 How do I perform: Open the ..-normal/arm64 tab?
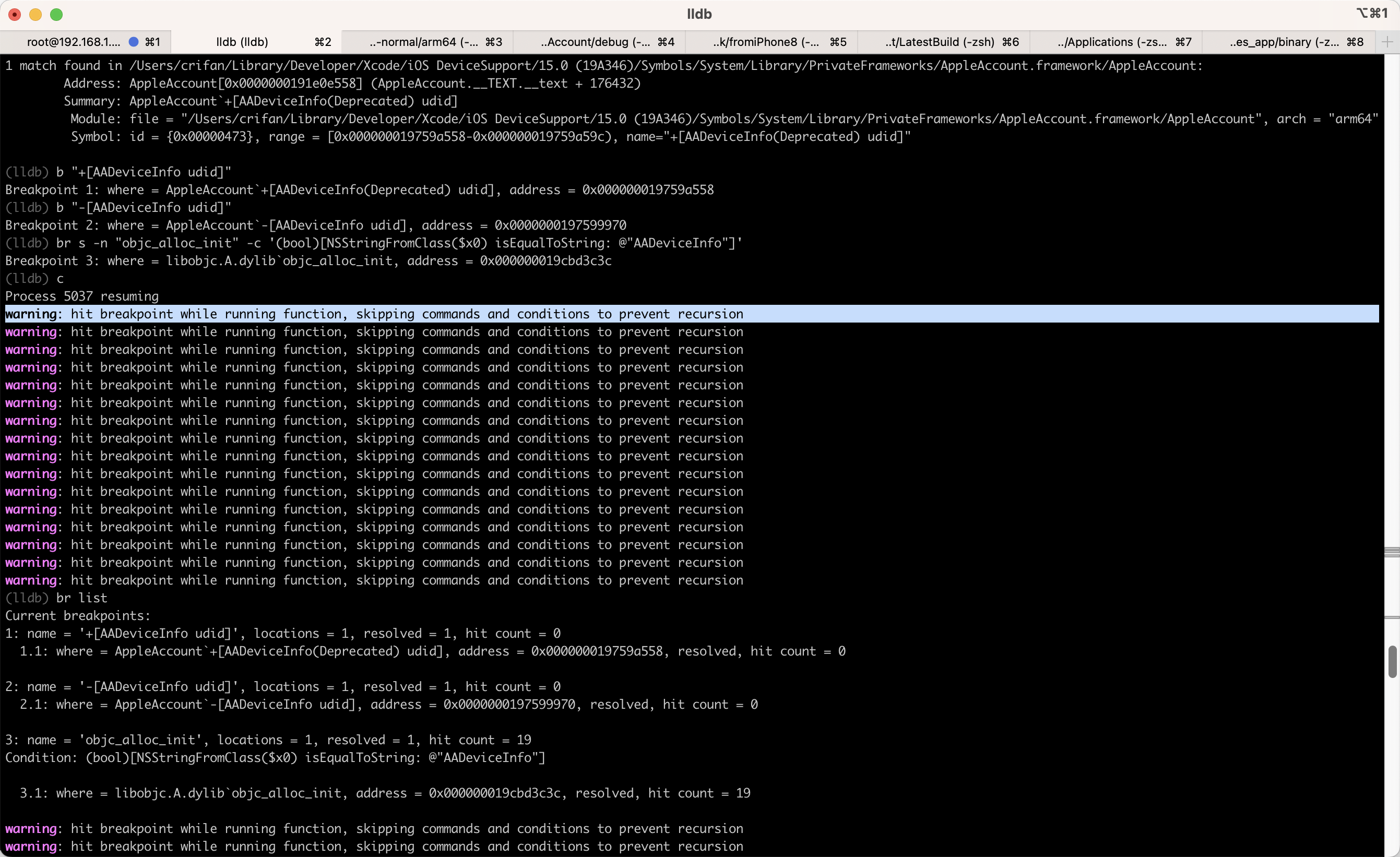429,42
